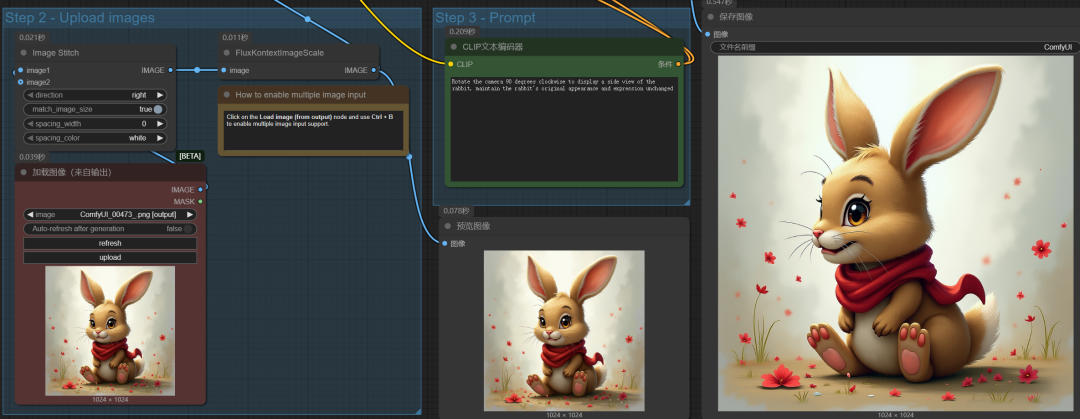The image size is (1080, 419).
Task: Click the IMAGE output port of Image Stitch
Action: click(x=170, y=70)
